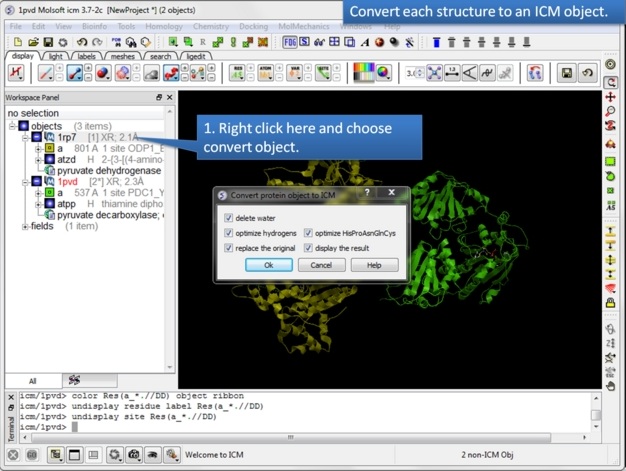Screen dimensions: 626x471
Task: Click the FOG toggle icon in toolbar
Action: tap(289, 42)
